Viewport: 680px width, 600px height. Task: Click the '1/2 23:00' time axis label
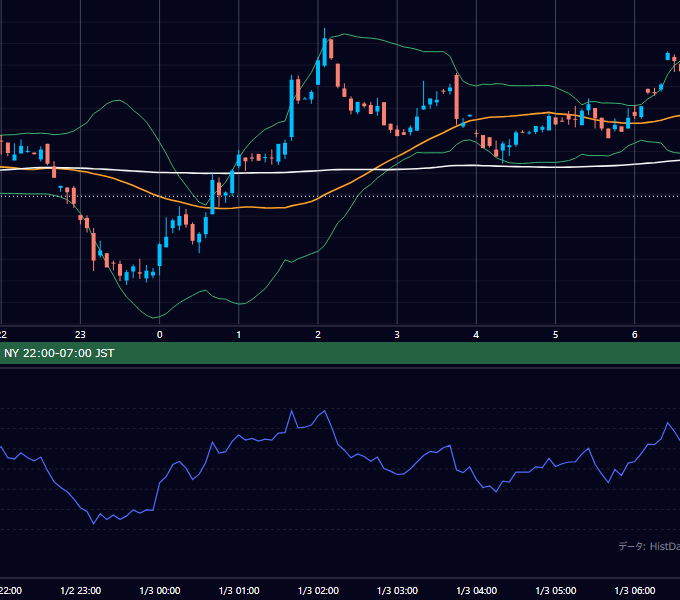81,590
